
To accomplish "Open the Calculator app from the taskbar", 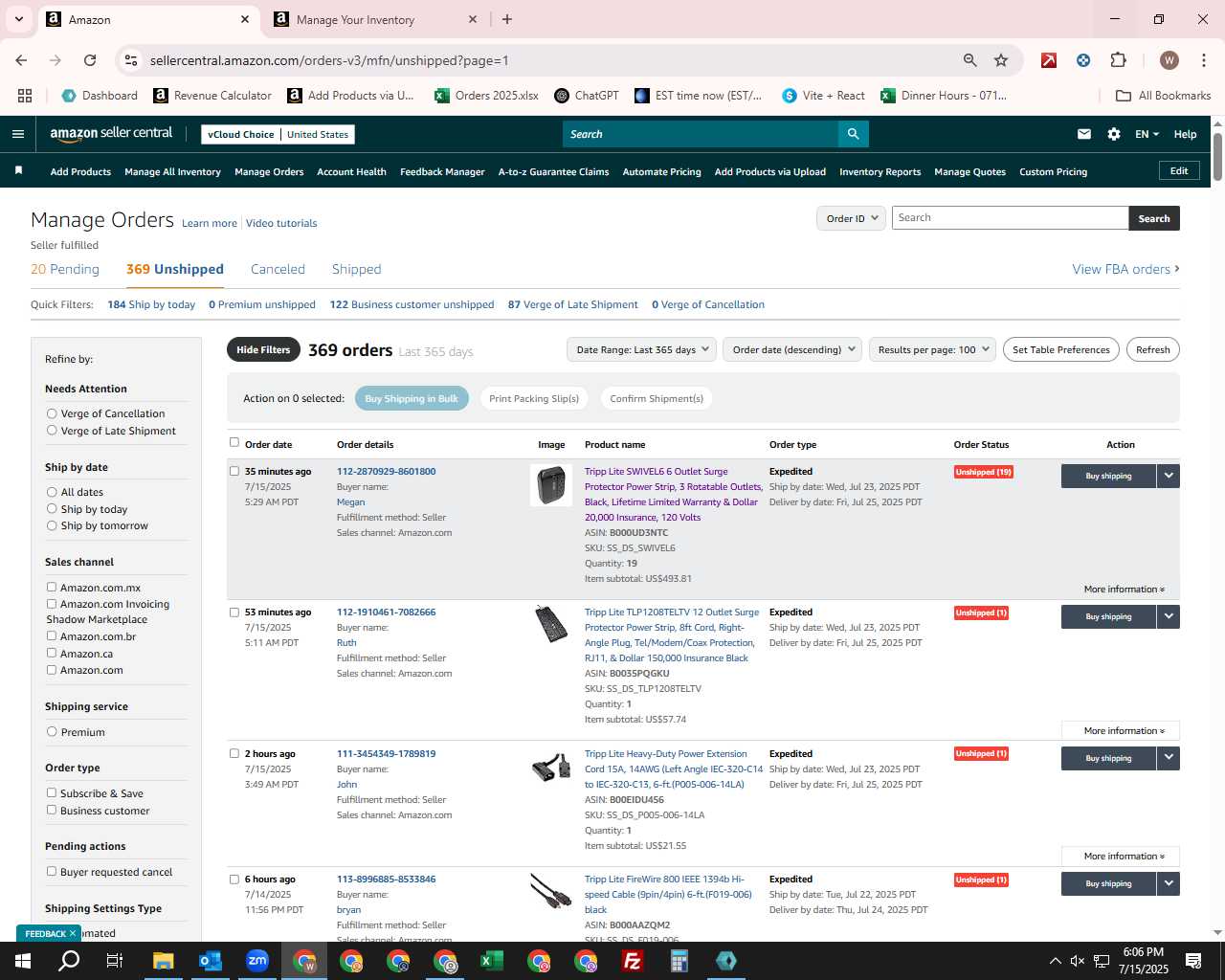I will (x=679, y=961).
